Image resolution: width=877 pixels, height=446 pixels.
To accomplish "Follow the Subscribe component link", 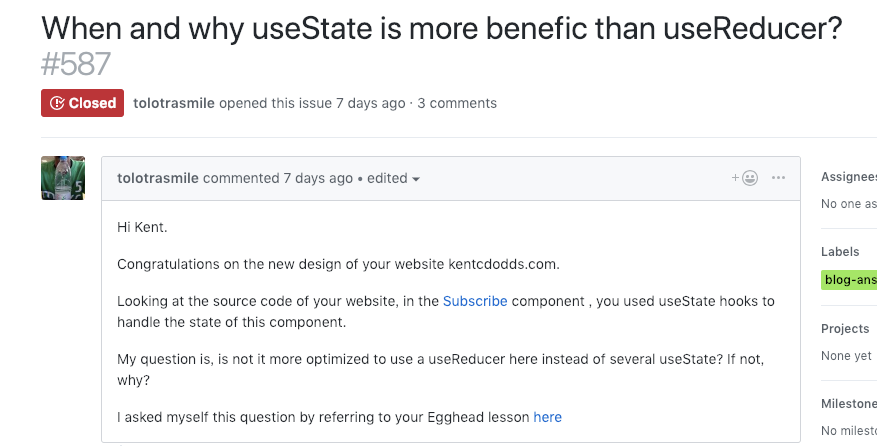I will point(475,301).
